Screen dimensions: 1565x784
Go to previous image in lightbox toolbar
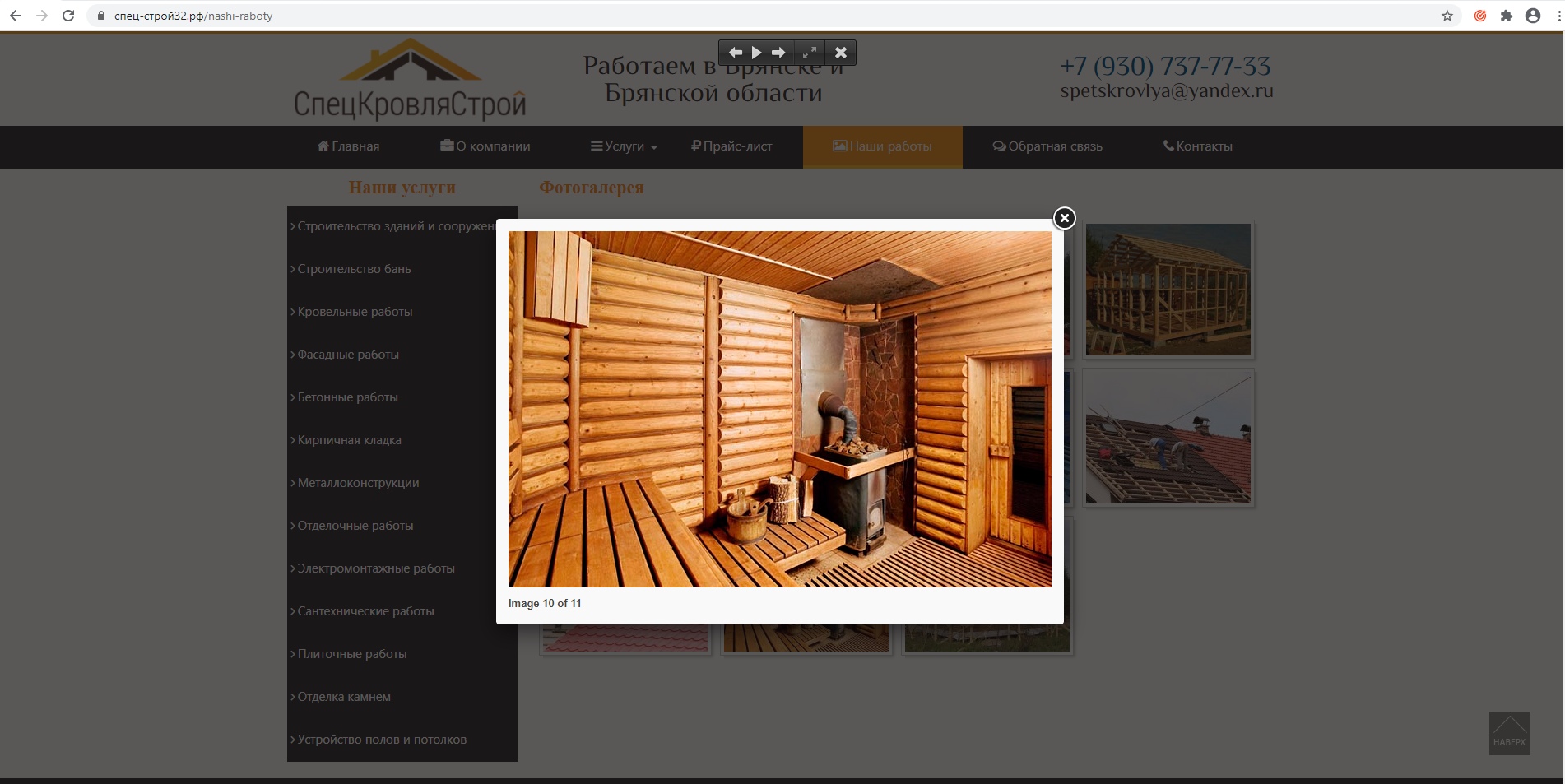click(735, 53)
